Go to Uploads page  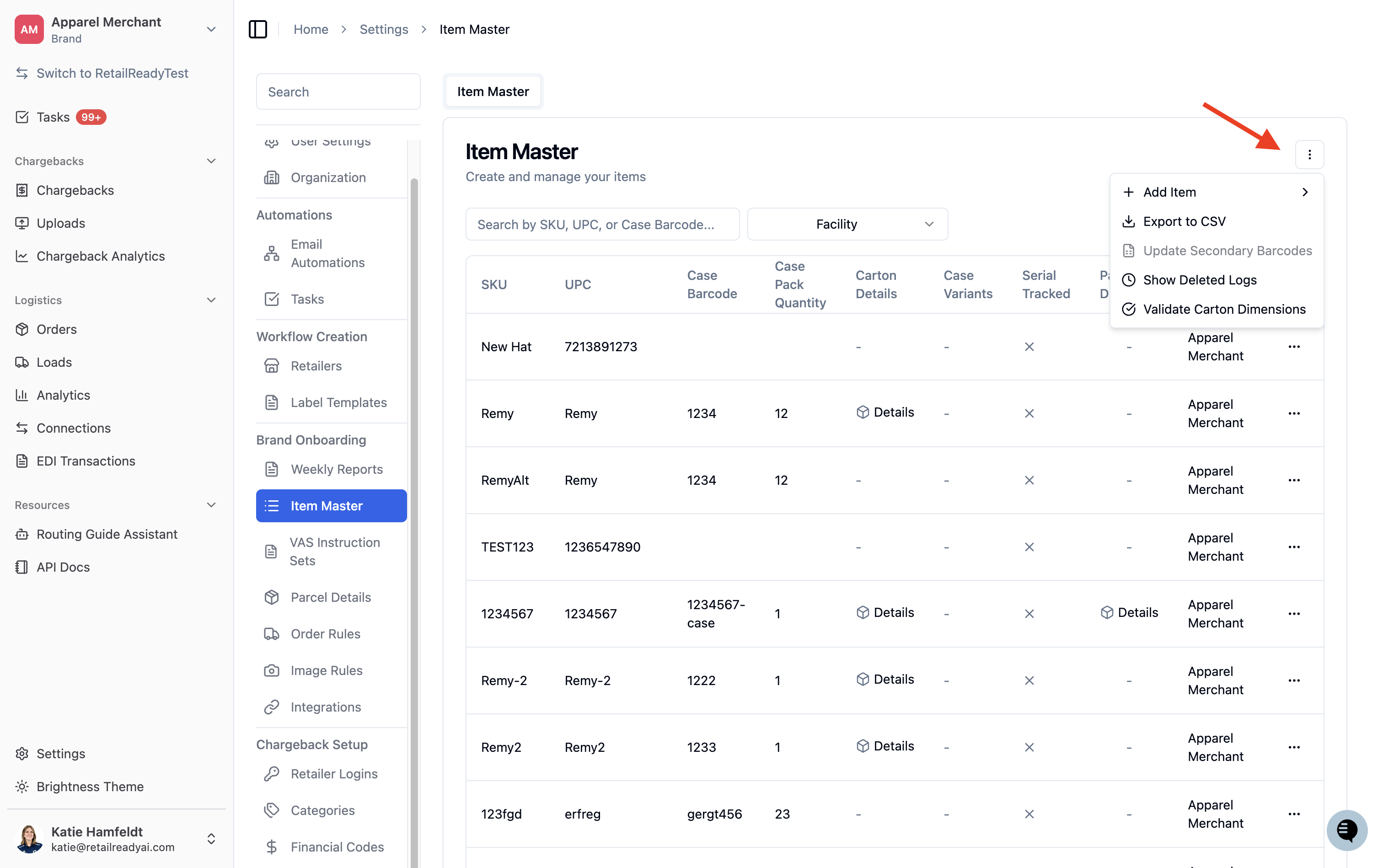coord(61,223)
